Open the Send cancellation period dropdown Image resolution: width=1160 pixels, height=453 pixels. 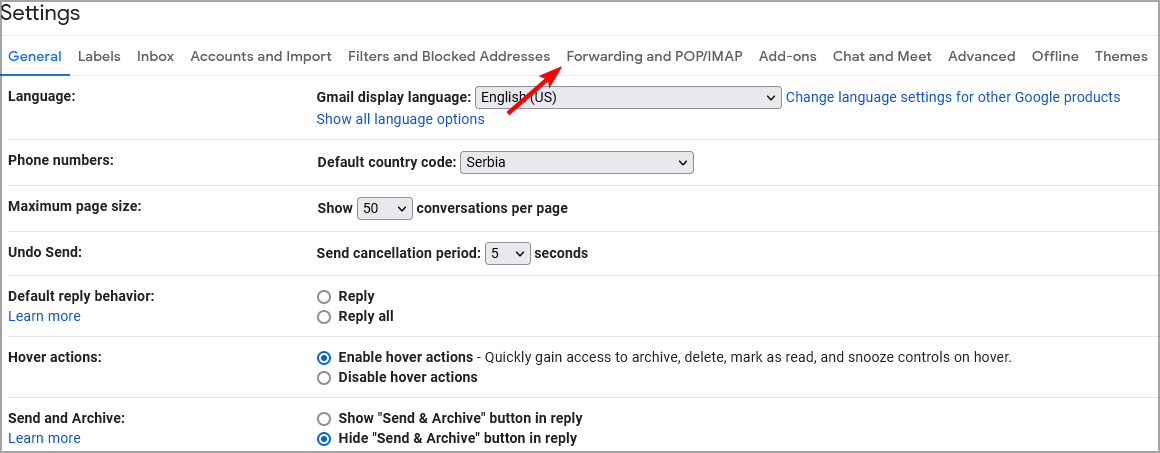[508, 253]
